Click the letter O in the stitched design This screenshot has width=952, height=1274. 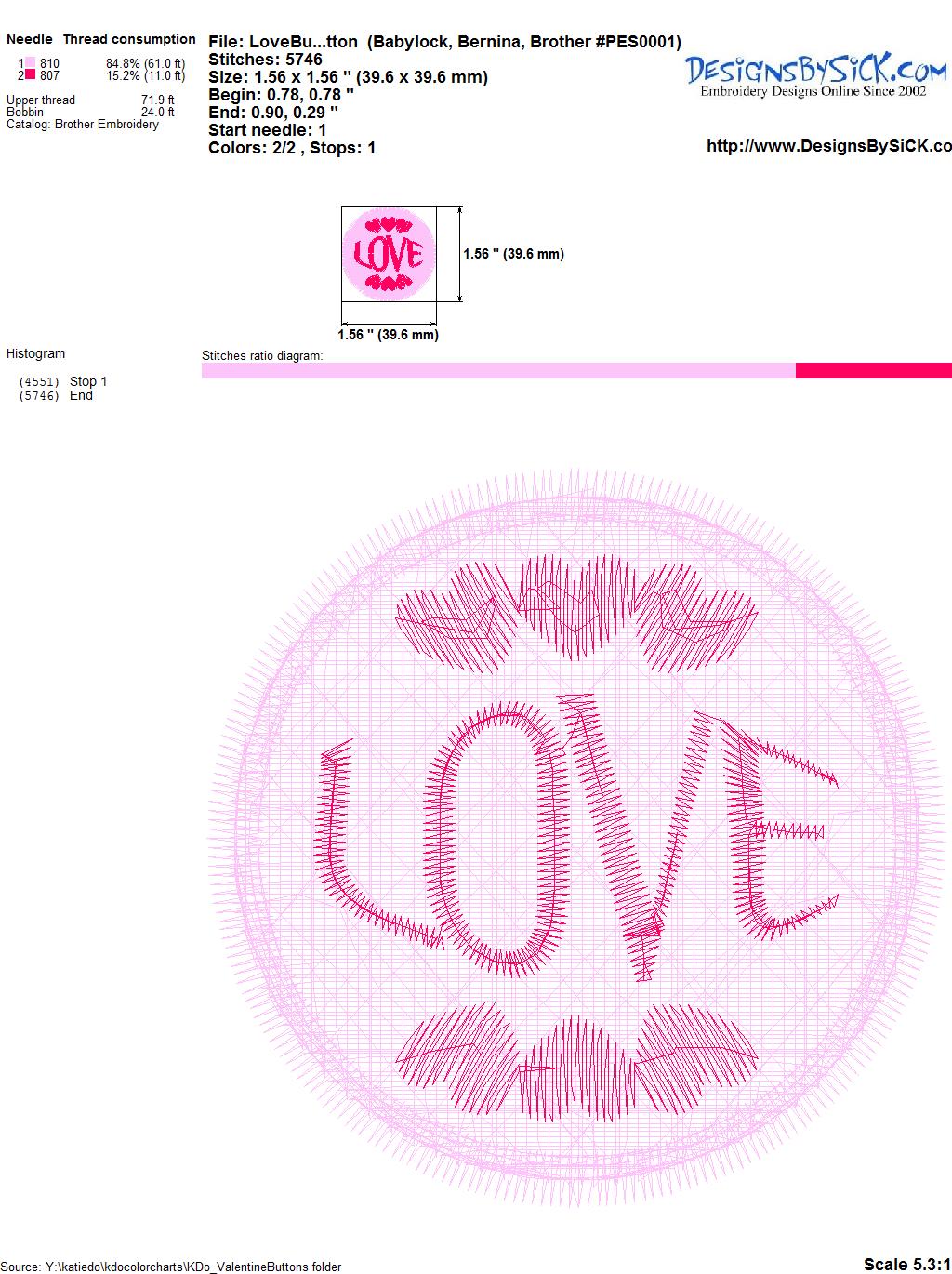pyautogui.click(x=498, y=842)
